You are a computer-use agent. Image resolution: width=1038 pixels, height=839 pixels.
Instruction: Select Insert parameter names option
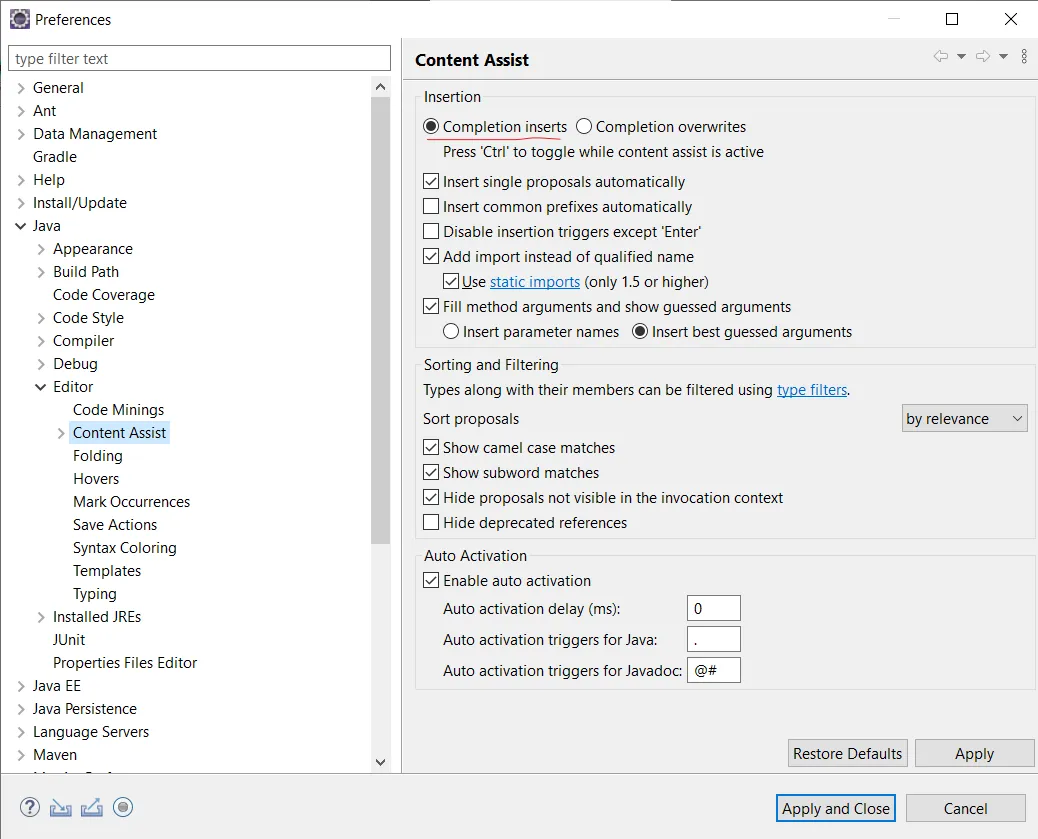point(451,332)
